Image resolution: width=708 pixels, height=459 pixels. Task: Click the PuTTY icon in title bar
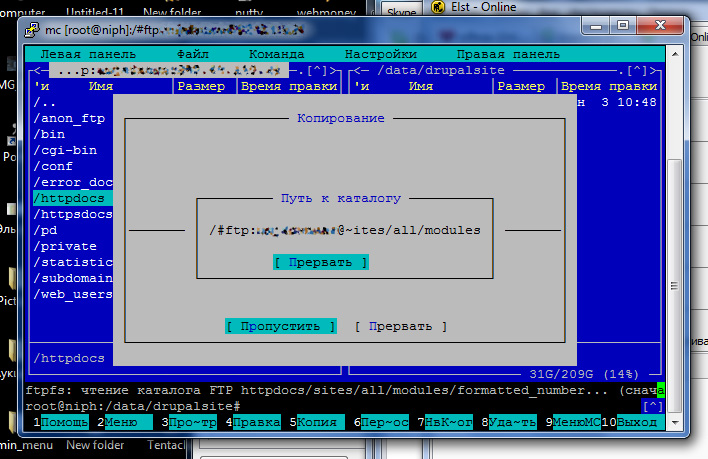click(32, 30)
